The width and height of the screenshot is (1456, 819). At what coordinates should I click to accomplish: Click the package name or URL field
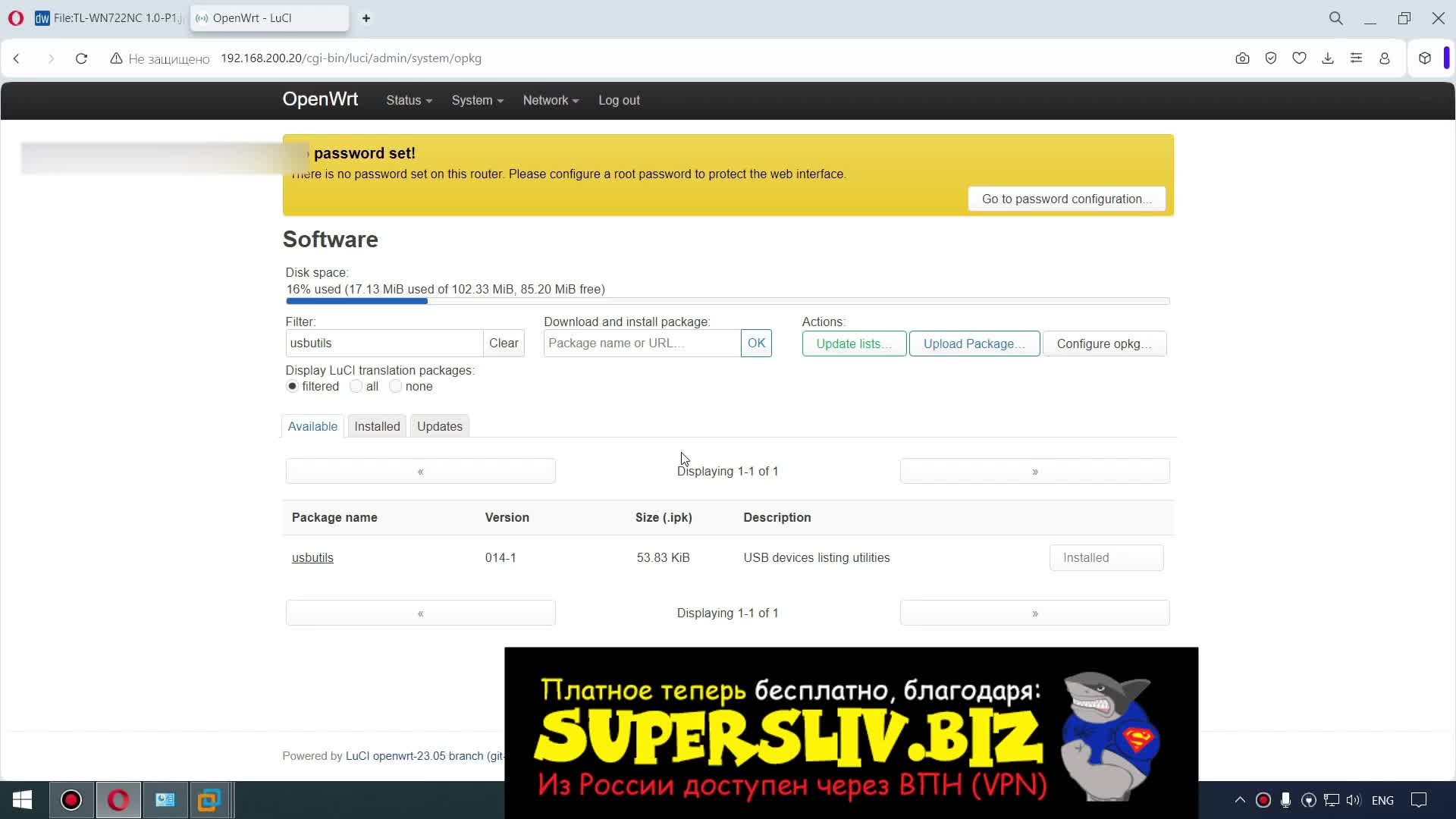(642, 343)
